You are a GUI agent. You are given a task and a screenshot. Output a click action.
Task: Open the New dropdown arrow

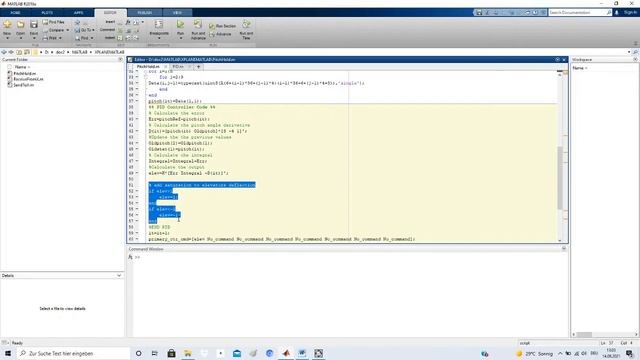(7, 38)
